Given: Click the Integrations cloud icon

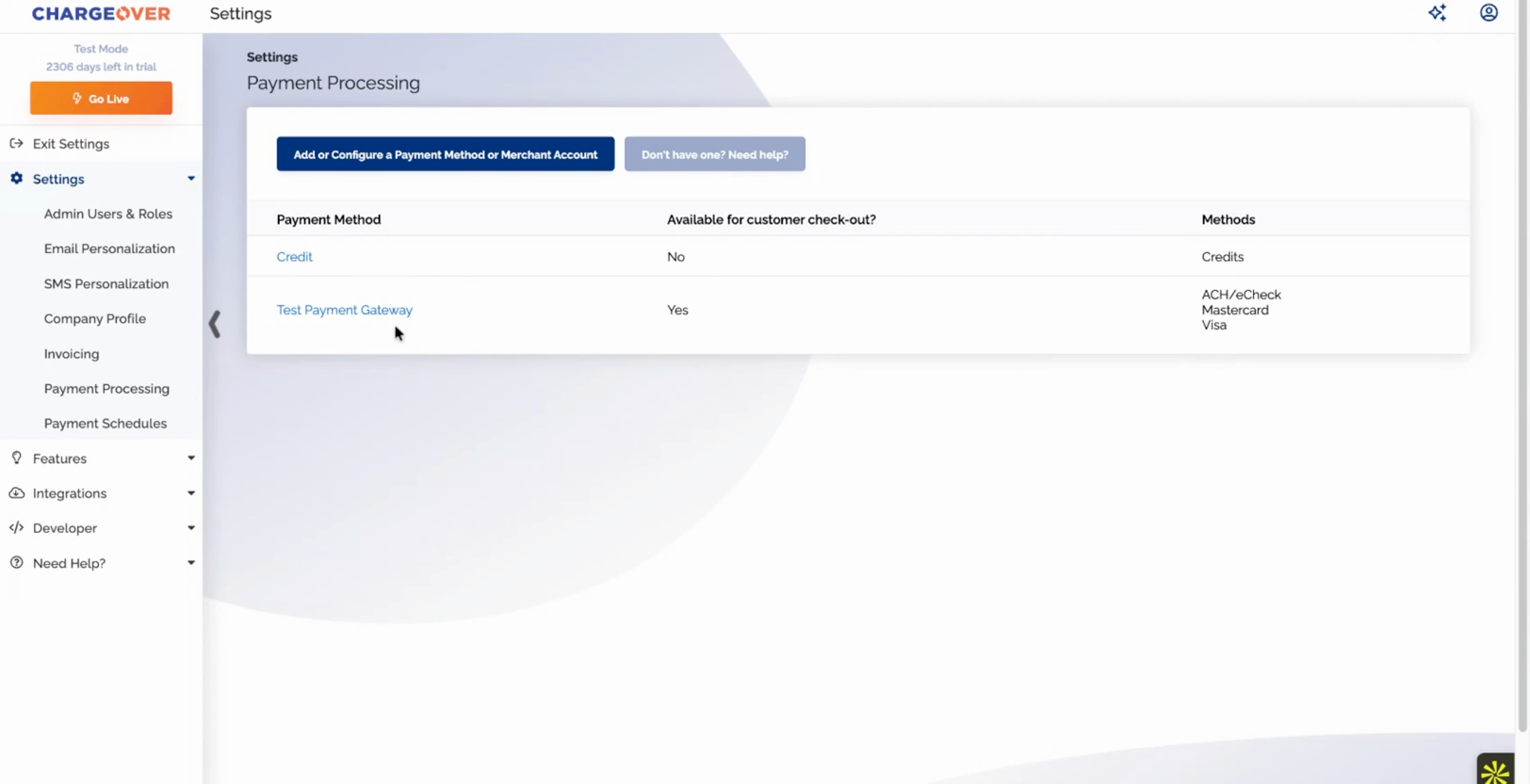Looking at the screenshot, I should tap(17, 493).
